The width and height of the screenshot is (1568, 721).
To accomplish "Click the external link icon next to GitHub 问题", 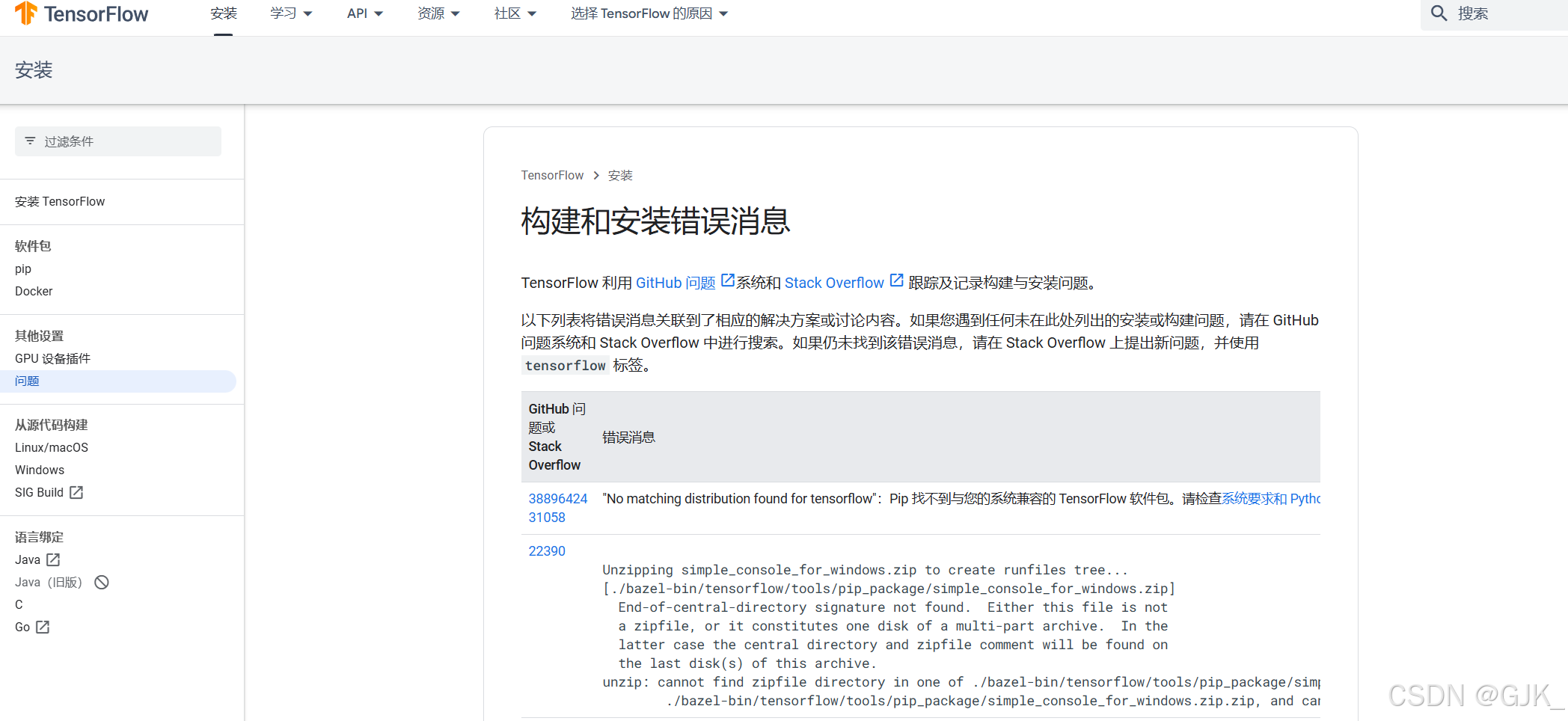I will (x=727, y=280).
